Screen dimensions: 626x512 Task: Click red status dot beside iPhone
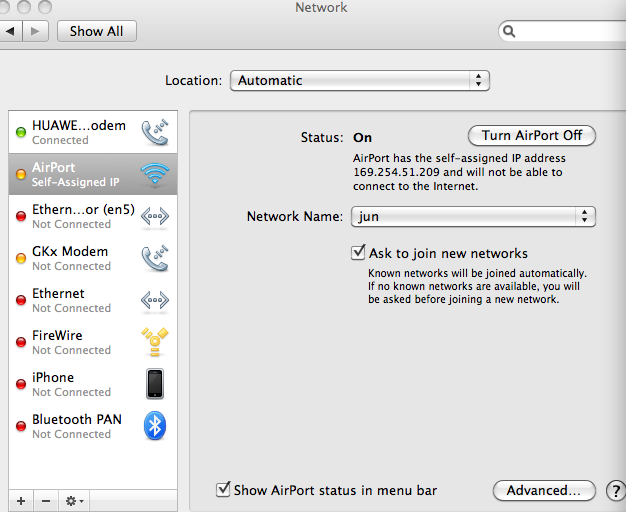21,384
